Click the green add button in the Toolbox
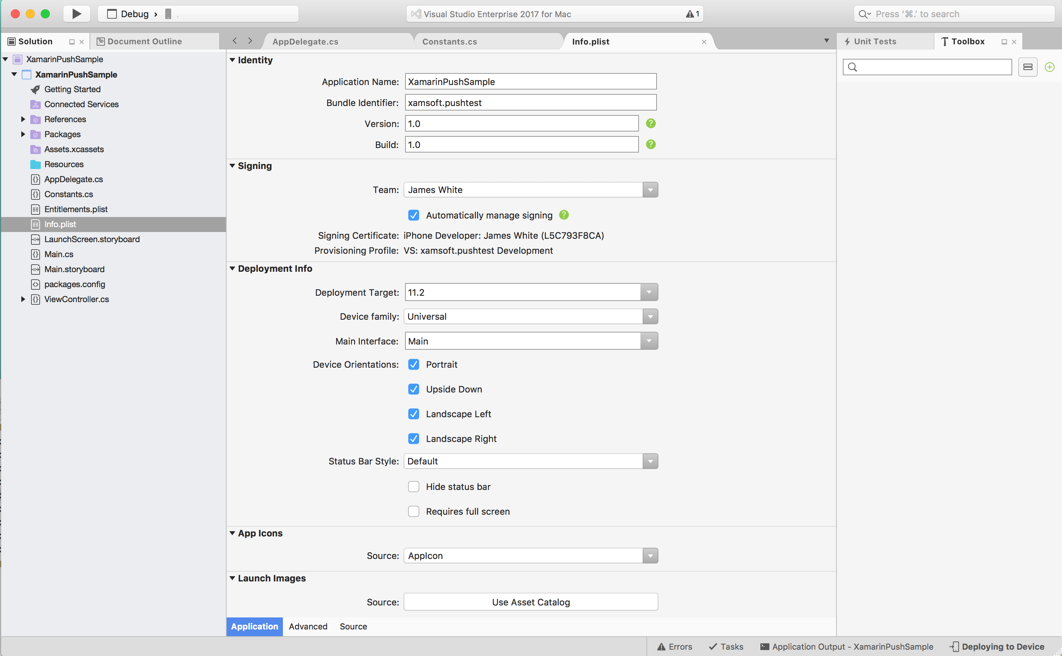This screenshot has width=1062, height=656. click(x=1049, y=67)
